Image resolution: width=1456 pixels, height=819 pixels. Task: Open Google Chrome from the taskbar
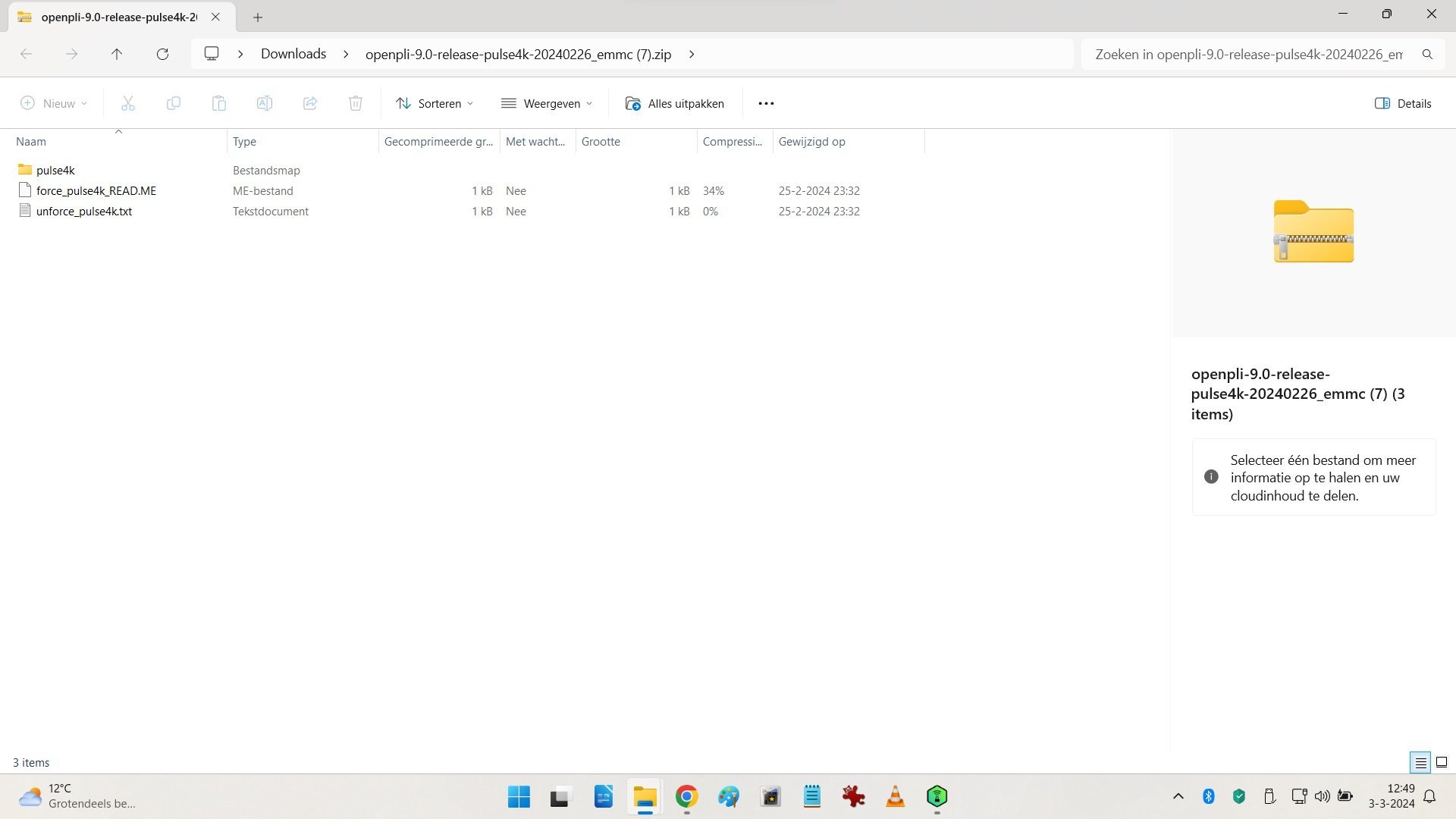click(x=686, y=796)
